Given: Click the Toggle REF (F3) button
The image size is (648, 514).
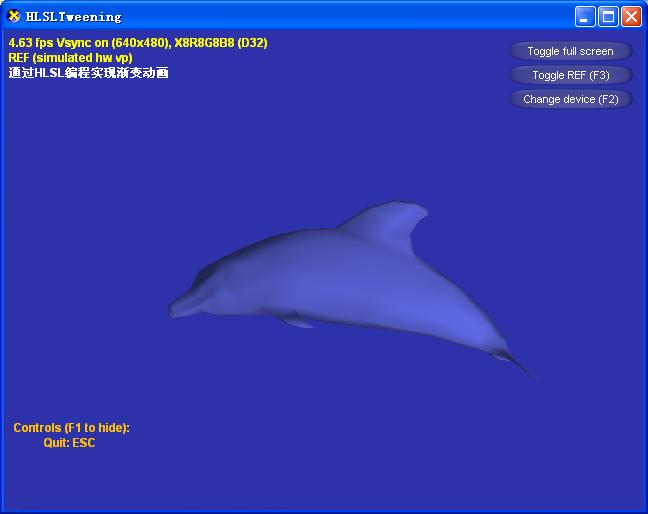Looking at the screenshot, I should coord(571,75).
